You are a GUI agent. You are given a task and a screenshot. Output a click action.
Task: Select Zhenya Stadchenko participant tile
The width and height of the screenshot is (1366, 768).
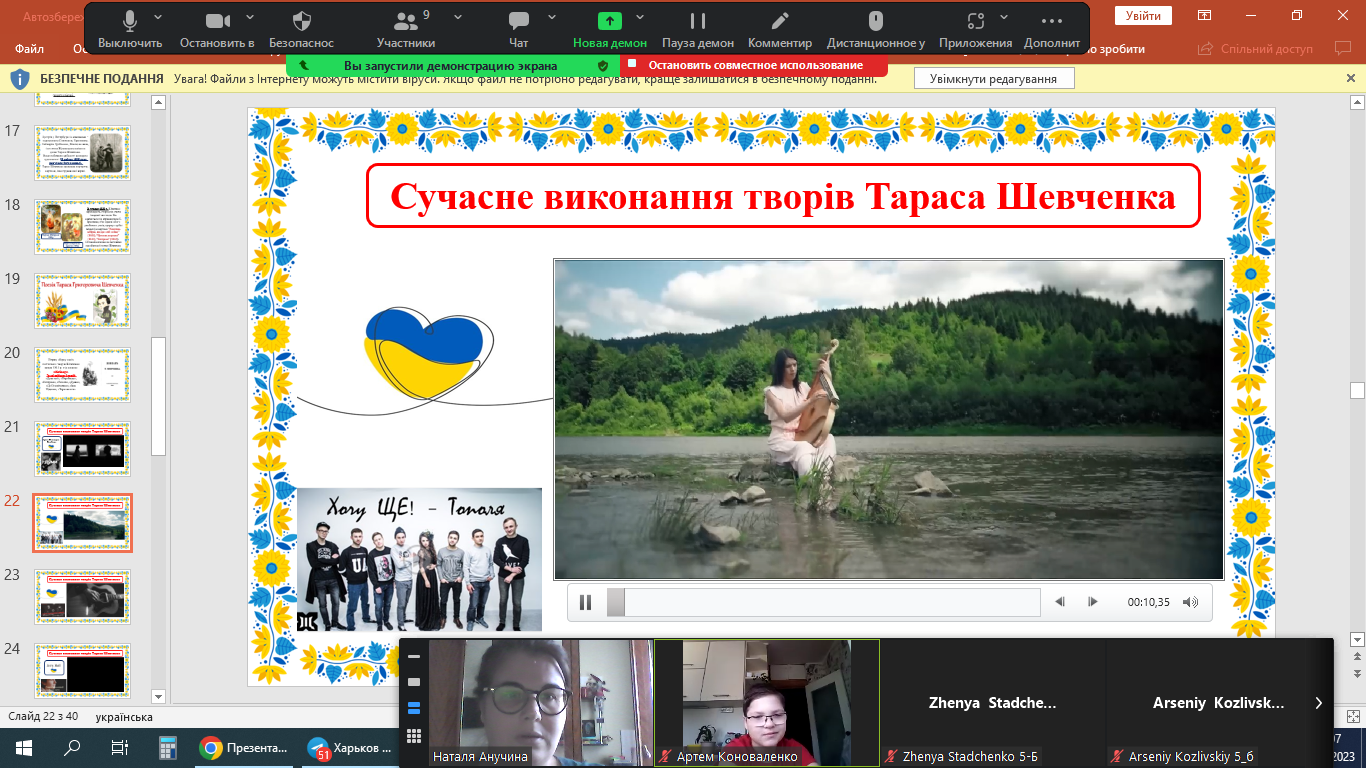pos(992,703)
